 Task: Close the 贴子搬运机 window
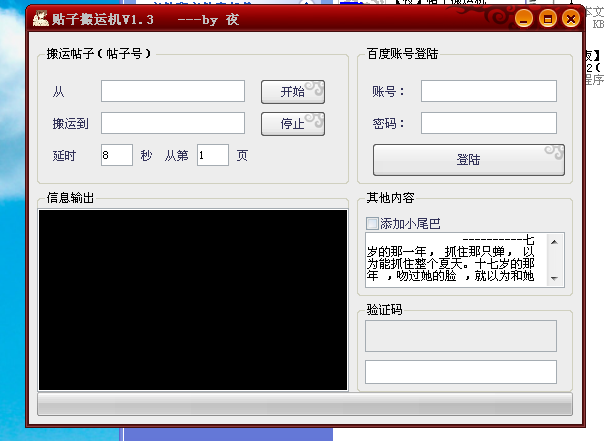[570, 18]
